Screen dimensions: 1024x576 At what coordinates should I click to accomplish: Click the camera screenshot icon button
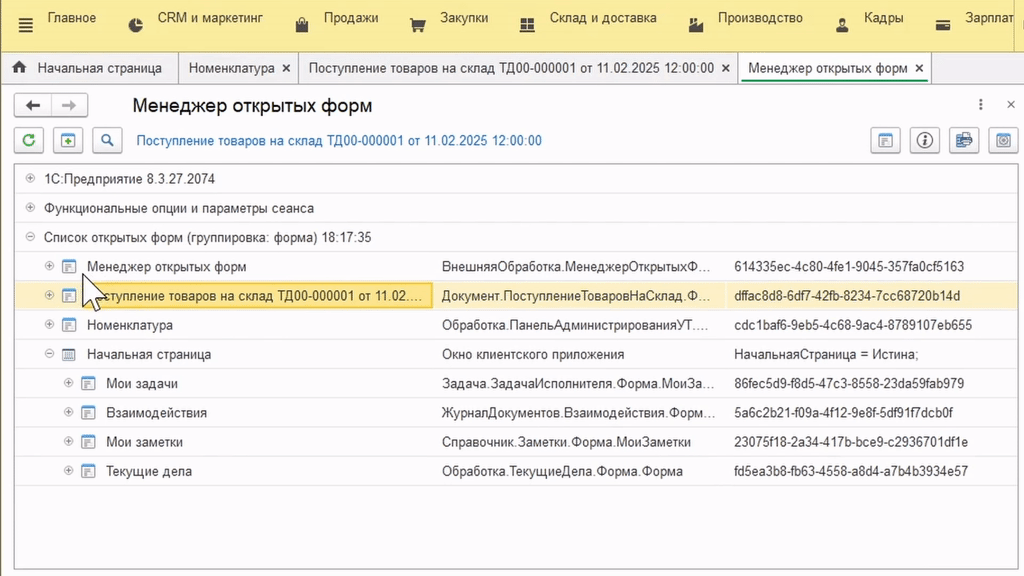(1003, 140)
